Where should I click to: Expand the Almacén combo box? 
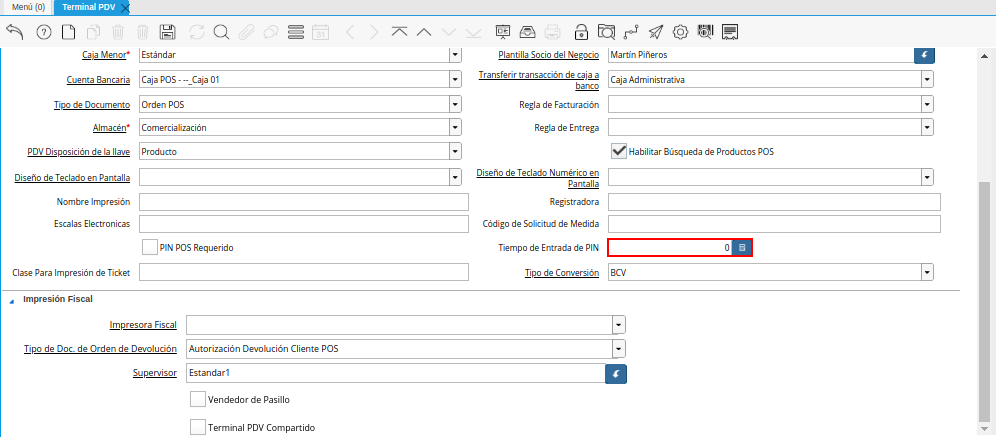pos(455,128)
